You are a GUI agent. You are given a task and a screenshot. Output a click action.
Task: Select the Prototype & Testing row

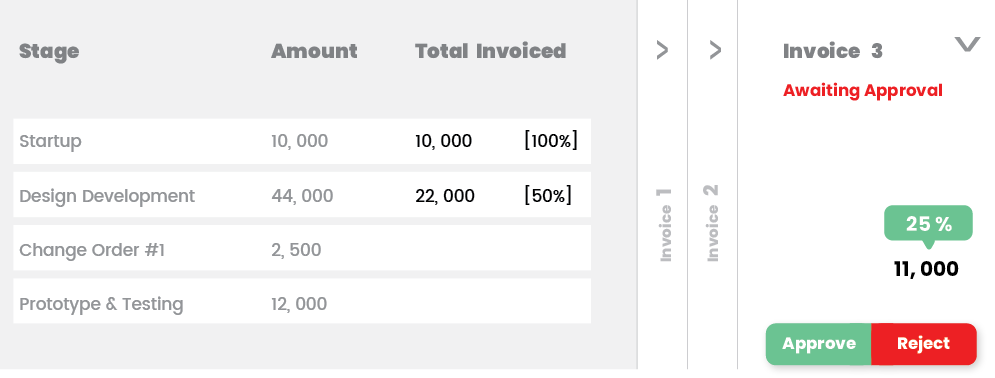pos(302,301)
